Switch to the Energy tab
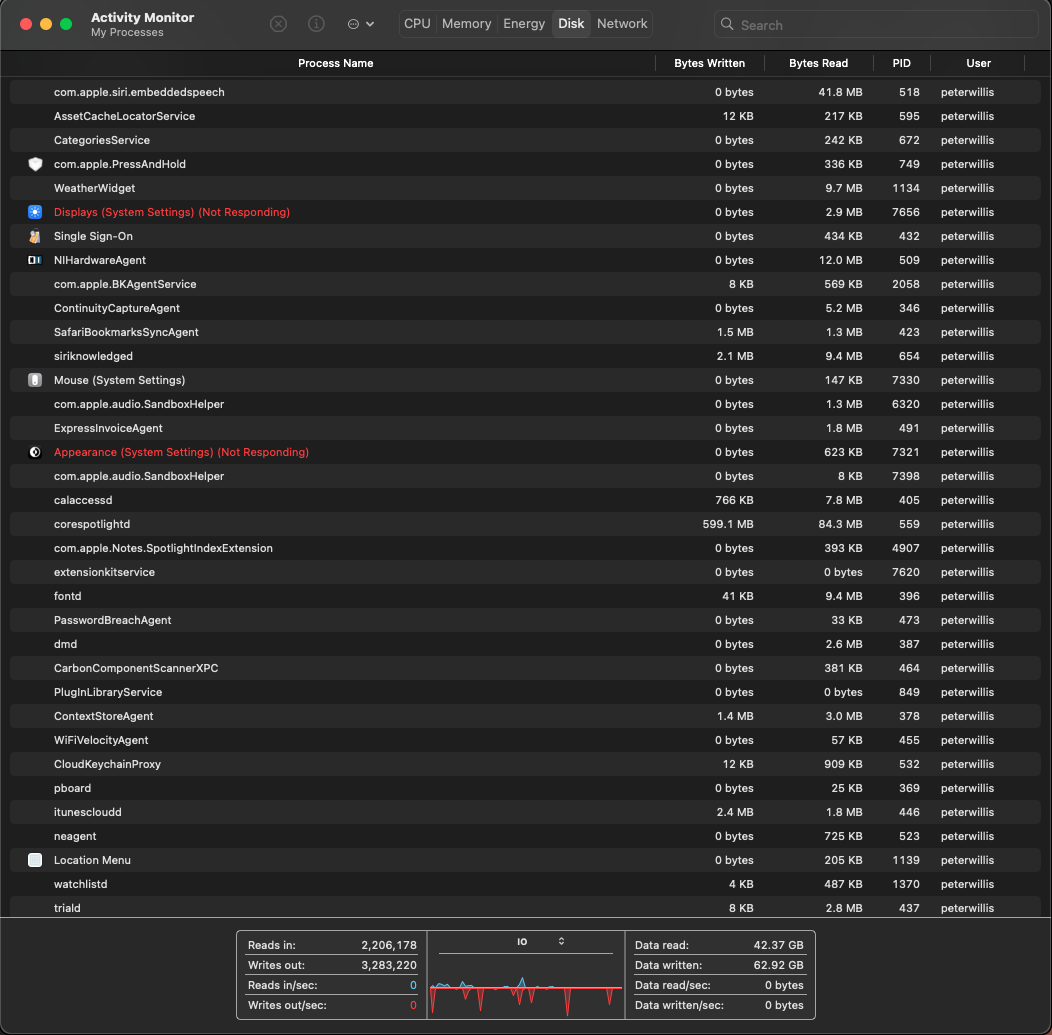This screenshot has width=1052, height=1035. (524, 23)
